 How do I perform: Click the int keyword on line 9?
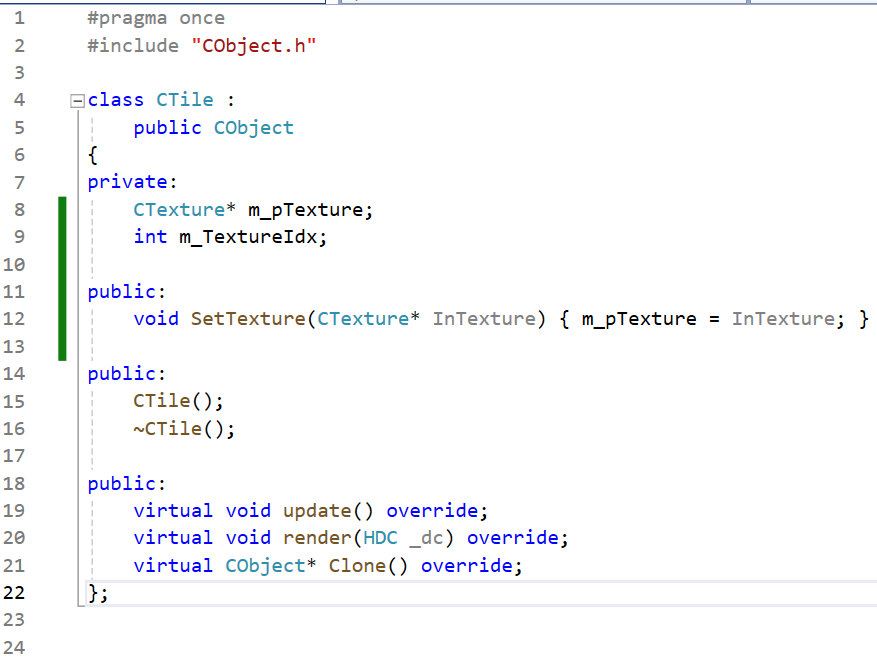click(x=150, y=237)
